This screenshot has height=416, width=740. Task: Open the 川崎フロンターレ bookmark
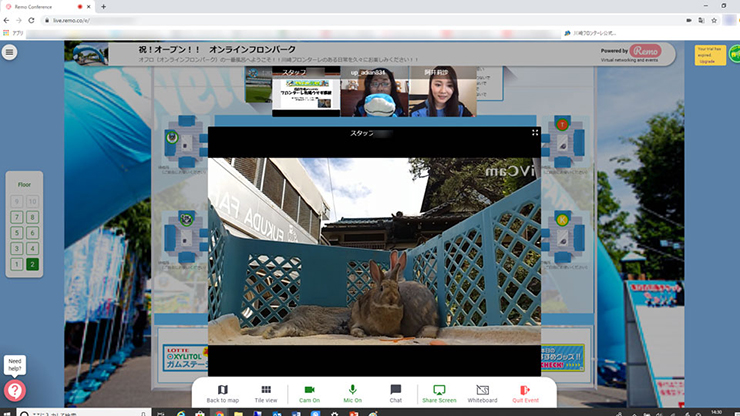[x=590, y=33]
